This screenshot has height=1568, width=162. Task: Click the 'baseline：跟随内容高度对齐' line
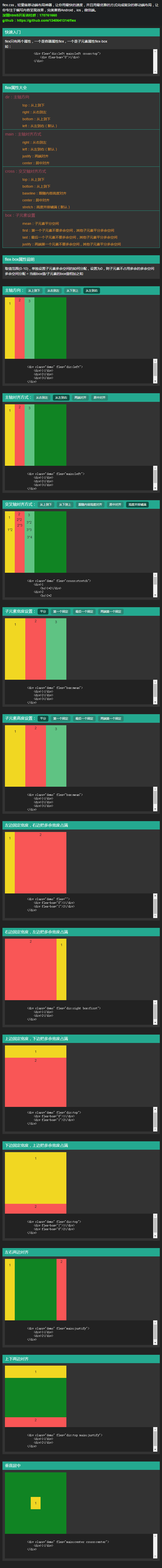tap(44, 194)
